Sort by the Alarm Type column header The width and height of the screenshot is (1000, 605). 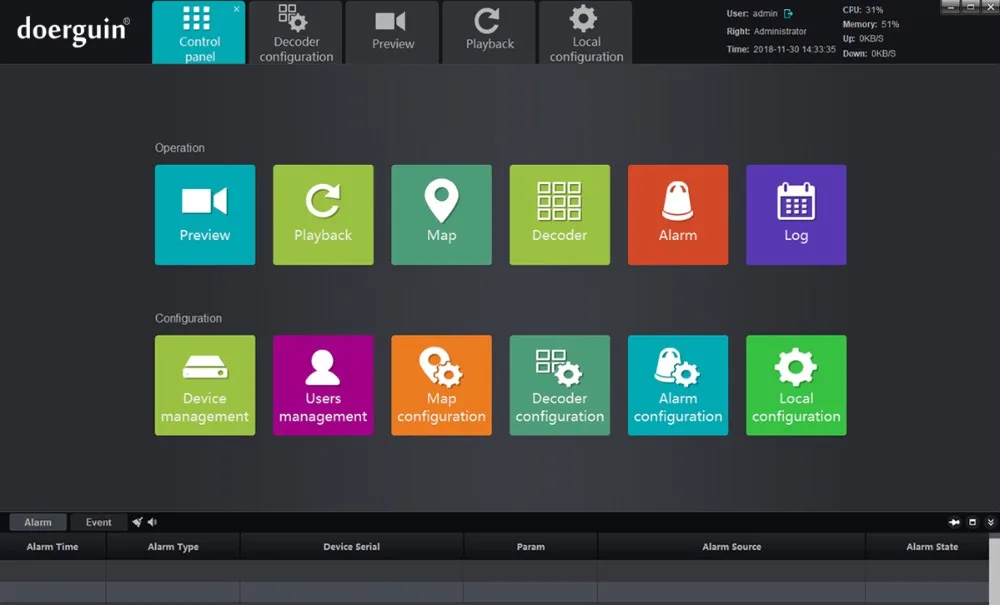click(173, 546)
